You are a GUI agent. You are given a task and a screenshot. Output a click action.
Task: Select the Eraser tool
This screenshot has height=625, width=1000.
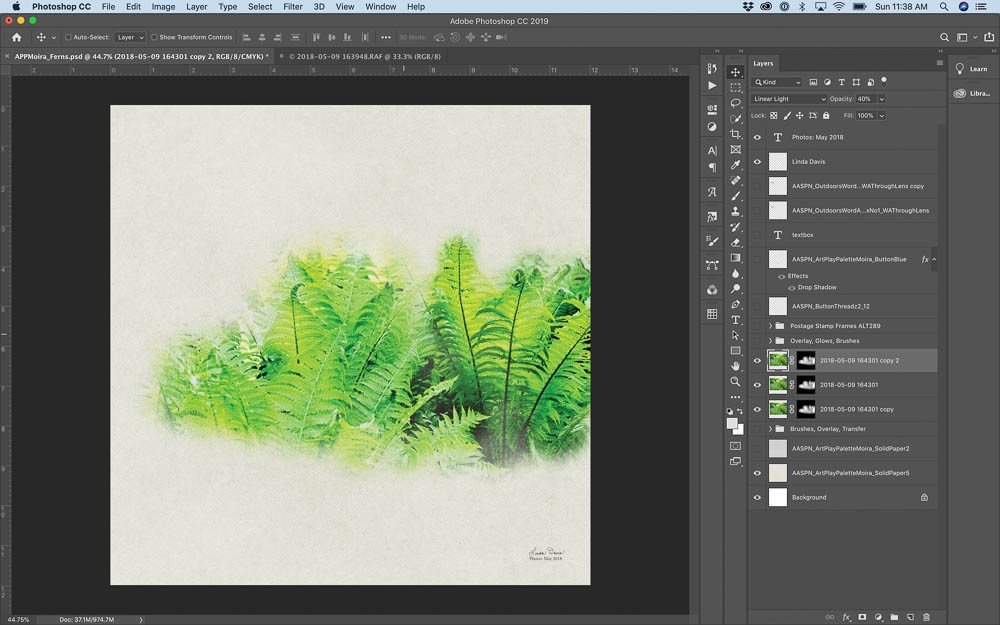point(735,242)
